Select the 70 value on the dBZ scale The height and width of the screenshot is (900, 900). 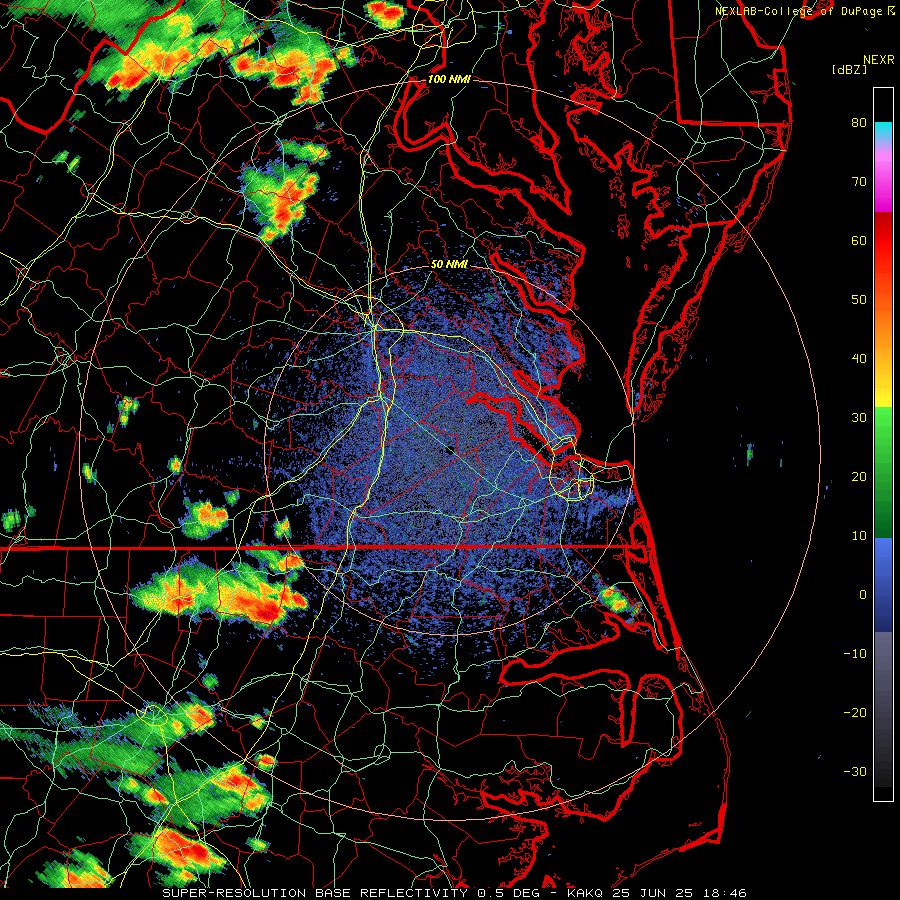(859, 181)
